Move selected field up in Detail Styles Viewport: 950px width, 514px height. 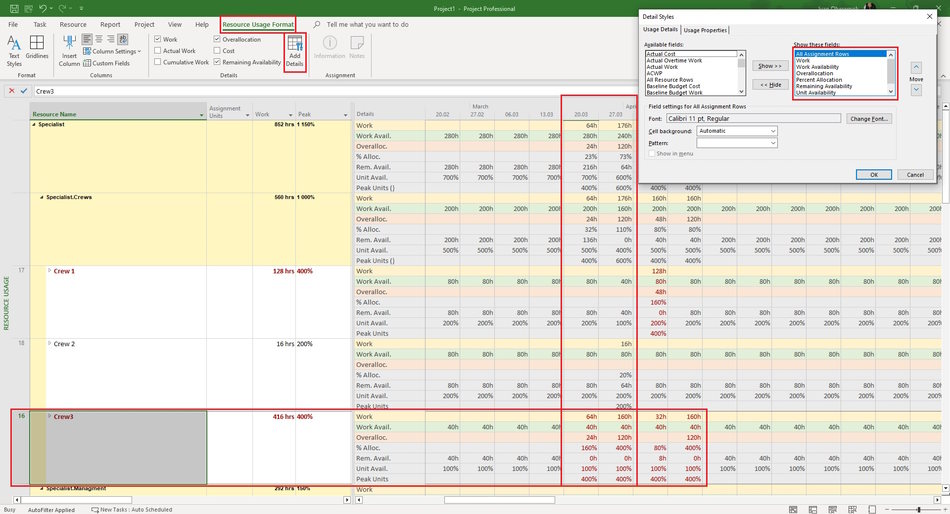(916, 67)
